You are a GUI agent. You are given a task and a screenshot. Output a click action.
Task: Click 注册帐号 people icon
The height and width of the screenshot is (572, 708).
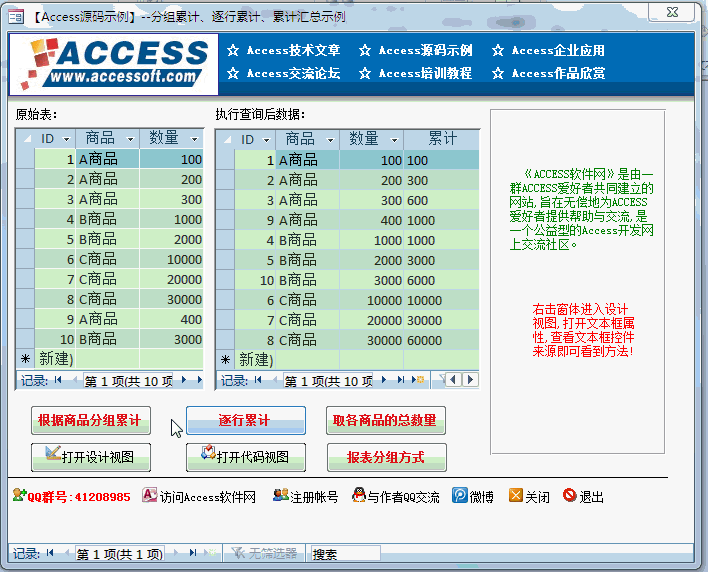[x=280, y=495]
